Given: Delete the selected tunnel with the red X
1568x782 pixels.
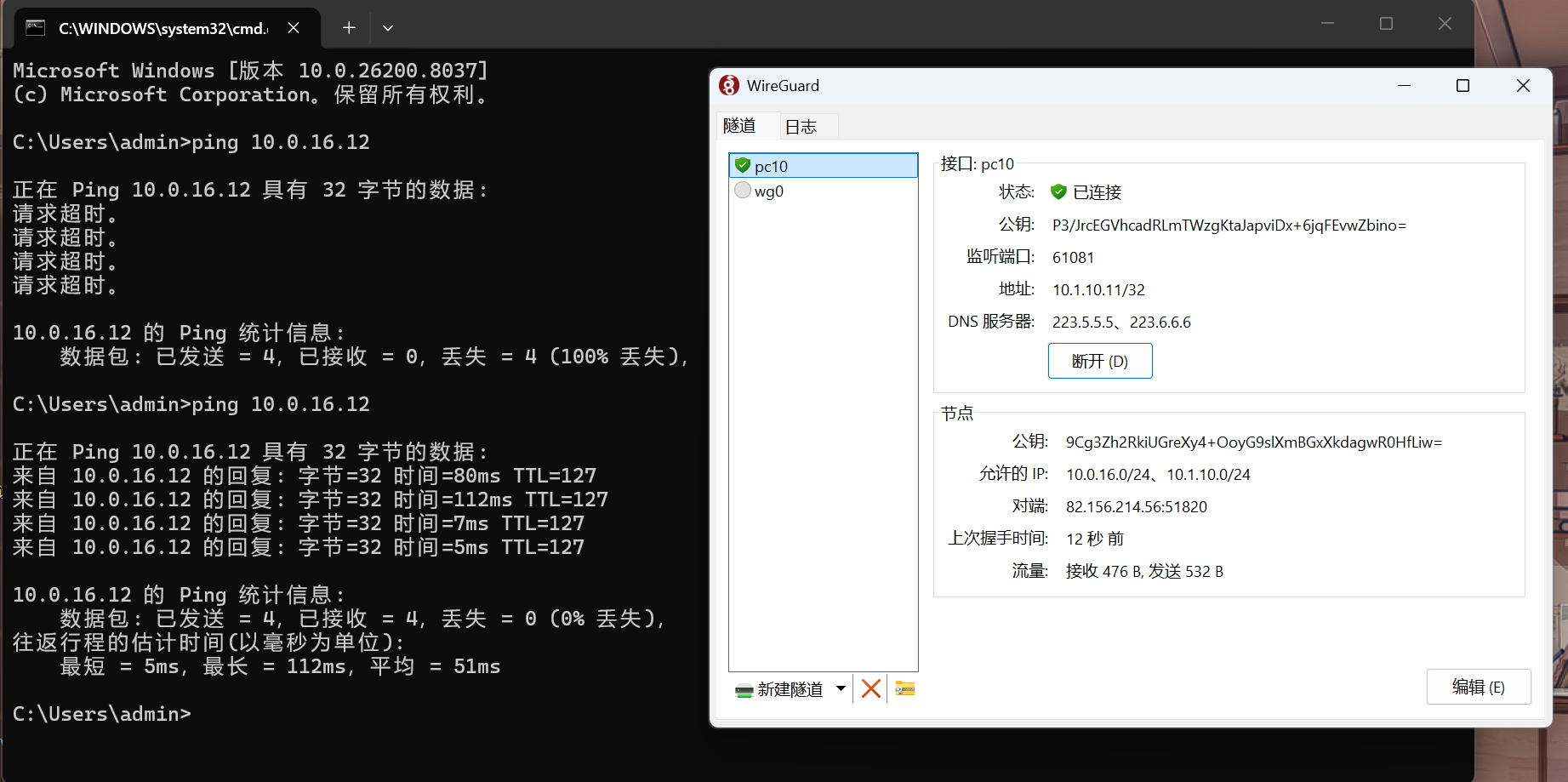Looking at the screenshot, I should 870,688.
